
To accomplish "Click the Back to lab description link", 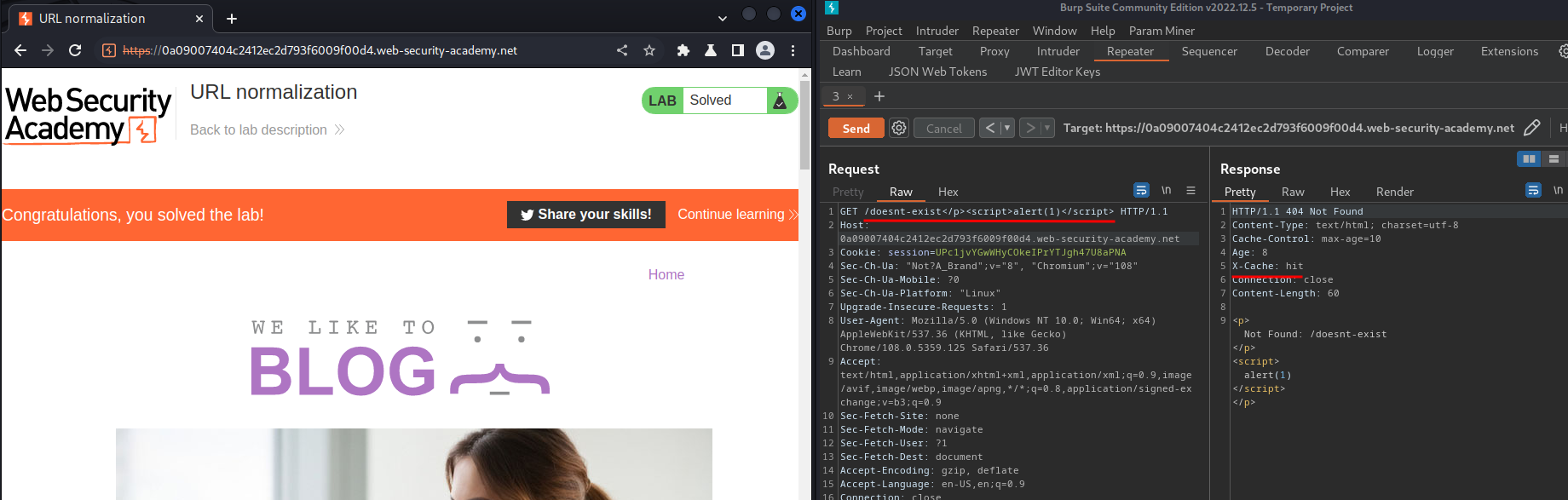I will (x=267, y=129).
